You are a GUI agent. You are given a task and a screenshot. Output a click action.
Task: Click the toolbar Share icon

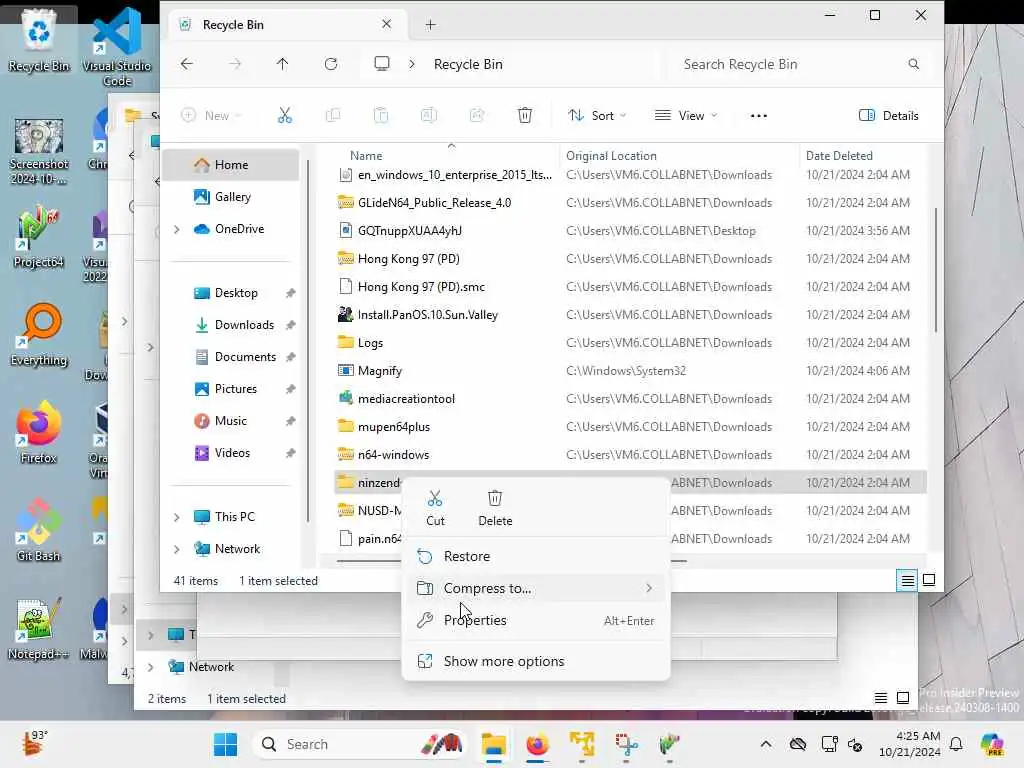[477, 116]
